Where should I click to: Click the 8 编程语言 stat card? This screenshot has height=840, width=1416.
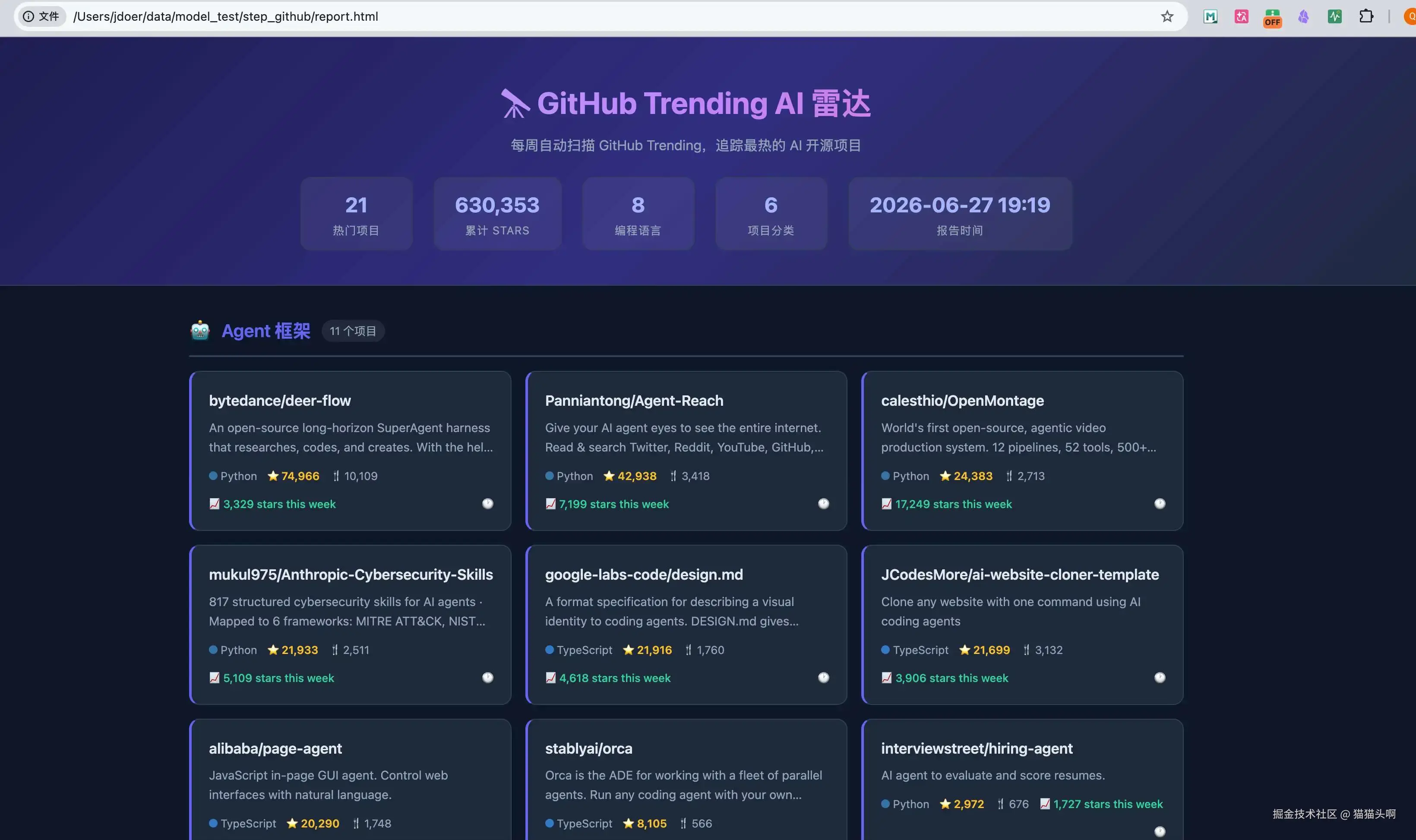click(x=638, y=213)
